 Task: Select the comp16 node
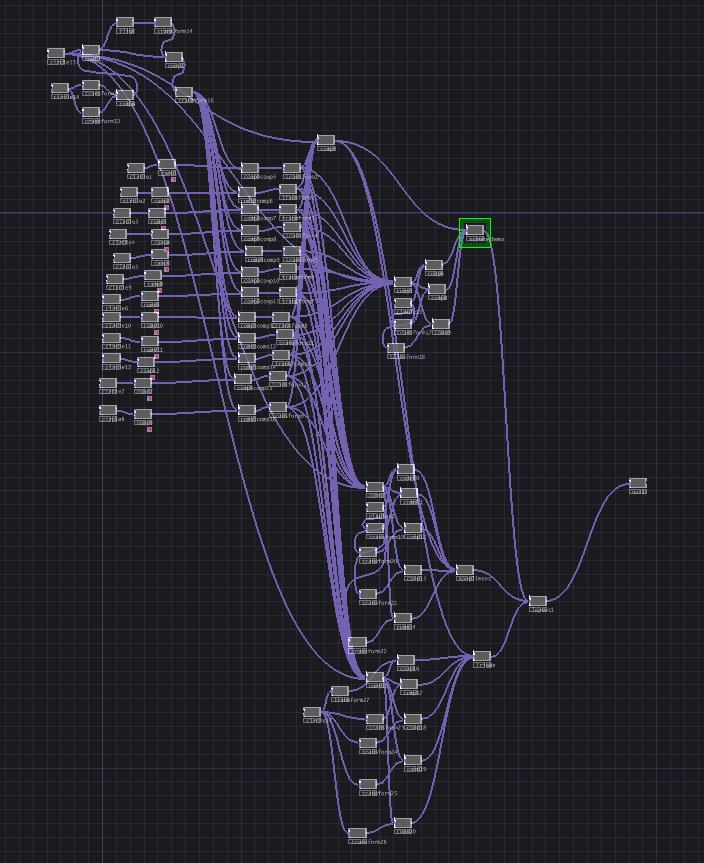pyautogui.click(x=247, y=410)
